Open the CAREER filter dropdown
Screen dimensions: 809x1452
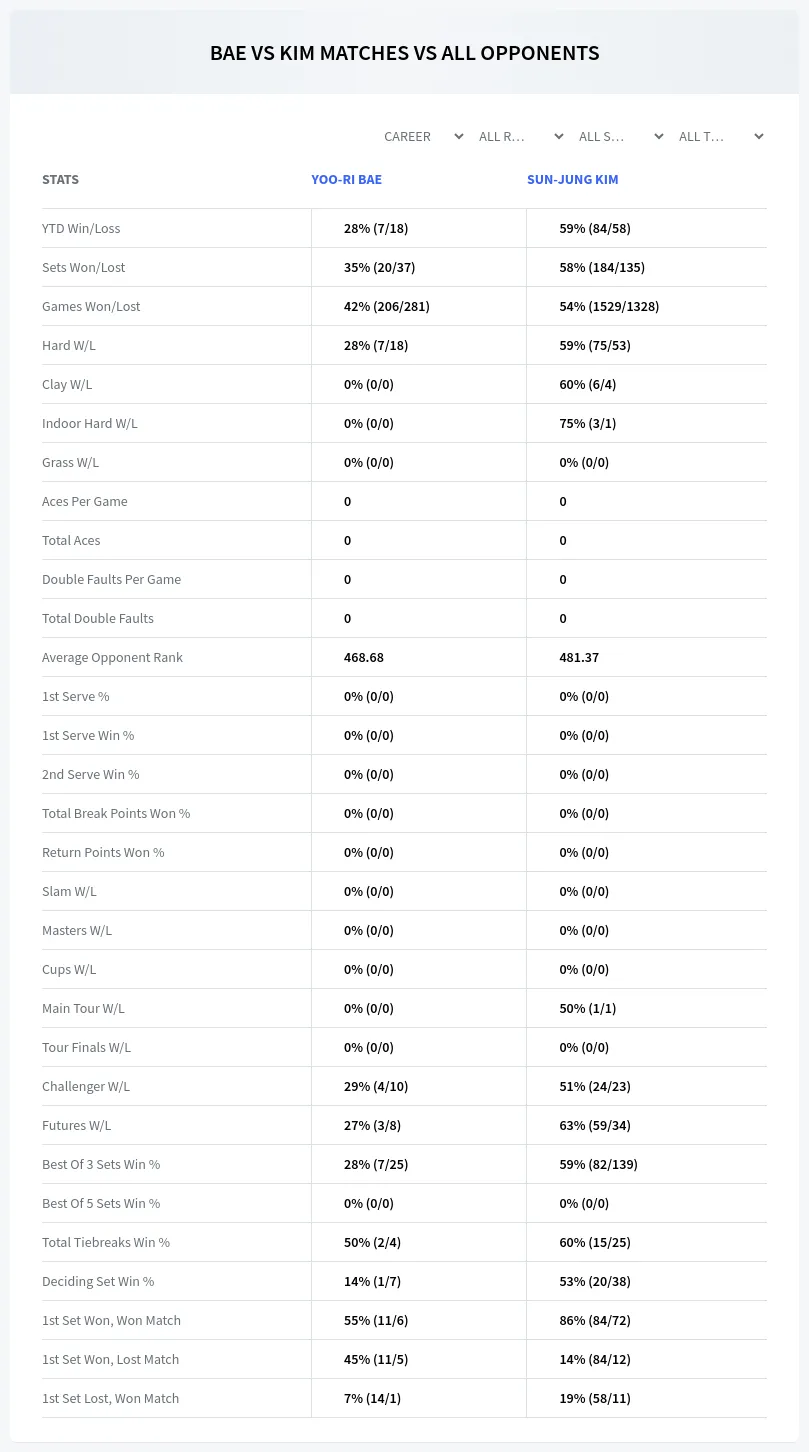coord(423,136)
